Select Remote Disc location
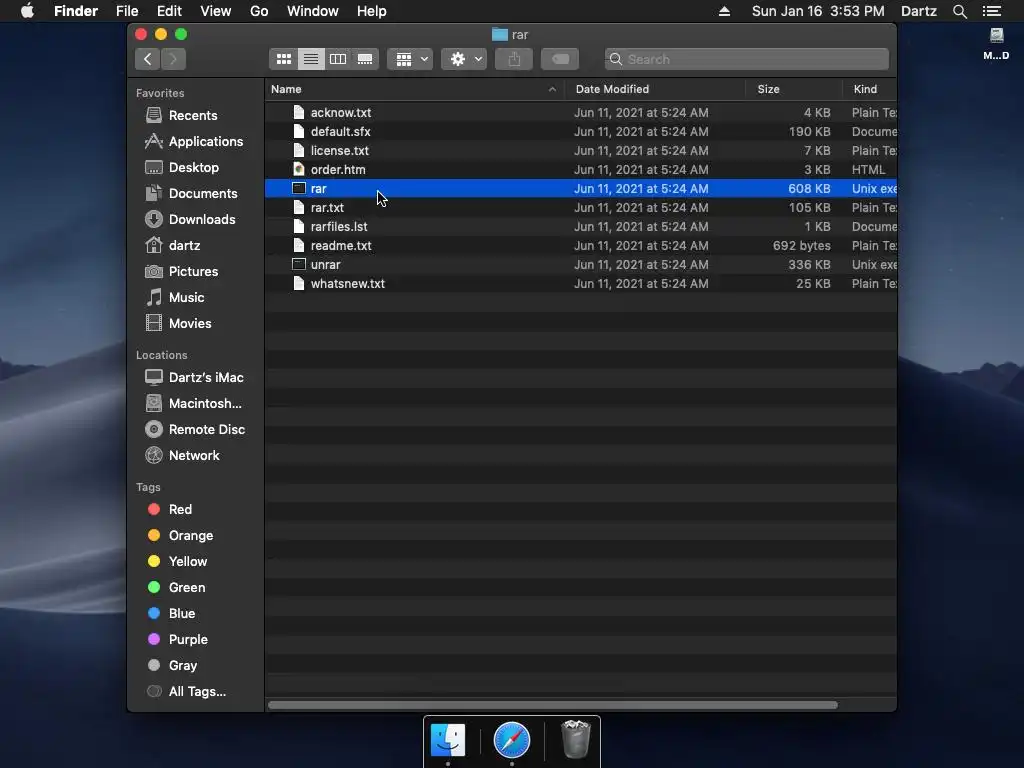This screenshot has height=768, width=1024. (206, 430)
